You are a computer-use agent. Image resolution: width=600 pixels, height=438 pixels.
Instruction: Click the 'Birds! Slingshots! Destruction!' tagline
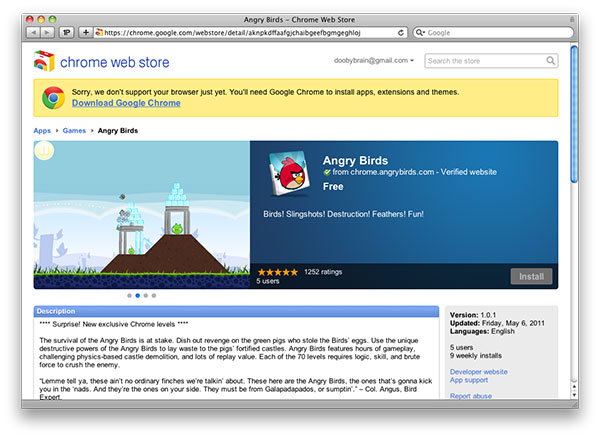[x=343, y=214]
